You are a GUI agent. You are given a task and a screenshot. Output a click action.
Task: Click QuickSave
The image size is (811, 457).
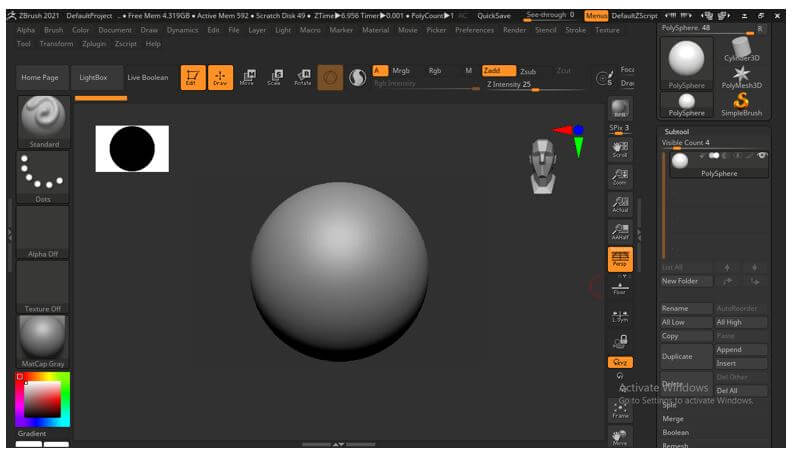(494, 16)
